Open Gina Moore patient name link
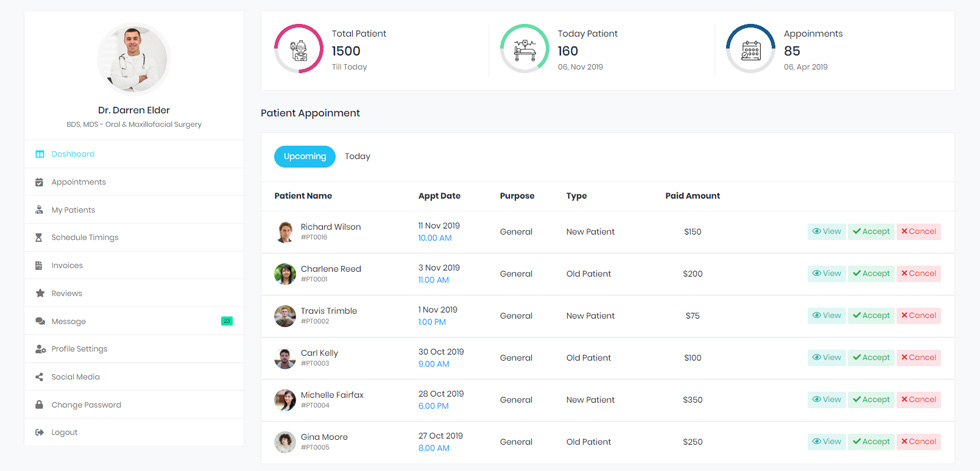This screenshot has width=980, height=471. click(x=324, y=437)
